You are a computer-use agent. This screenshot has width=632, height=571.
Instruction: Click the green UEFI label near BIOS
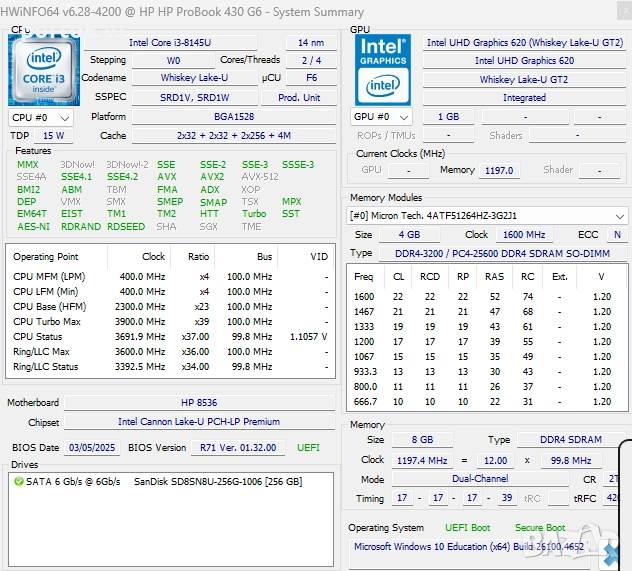pos(308,448)
